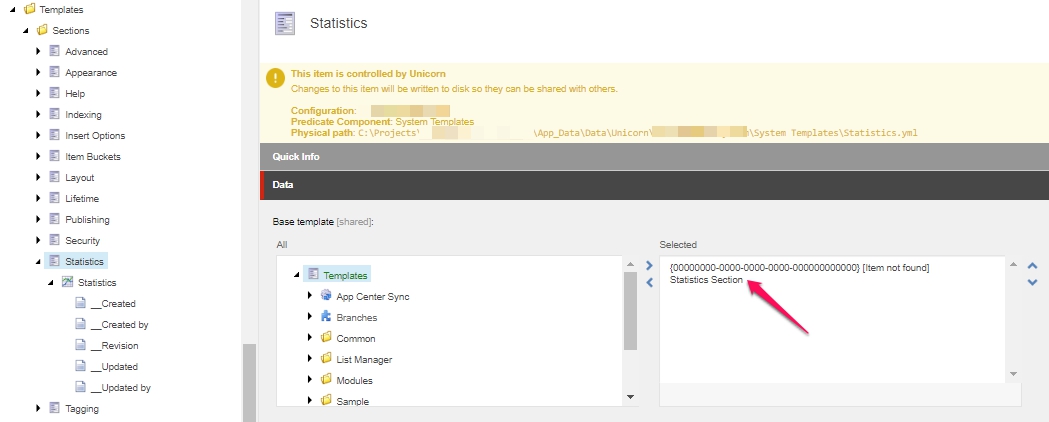This screenshot has width=1049, height=422.
Task: Click the Statistics chart icon in tree
Action: (x=68, y=283)
